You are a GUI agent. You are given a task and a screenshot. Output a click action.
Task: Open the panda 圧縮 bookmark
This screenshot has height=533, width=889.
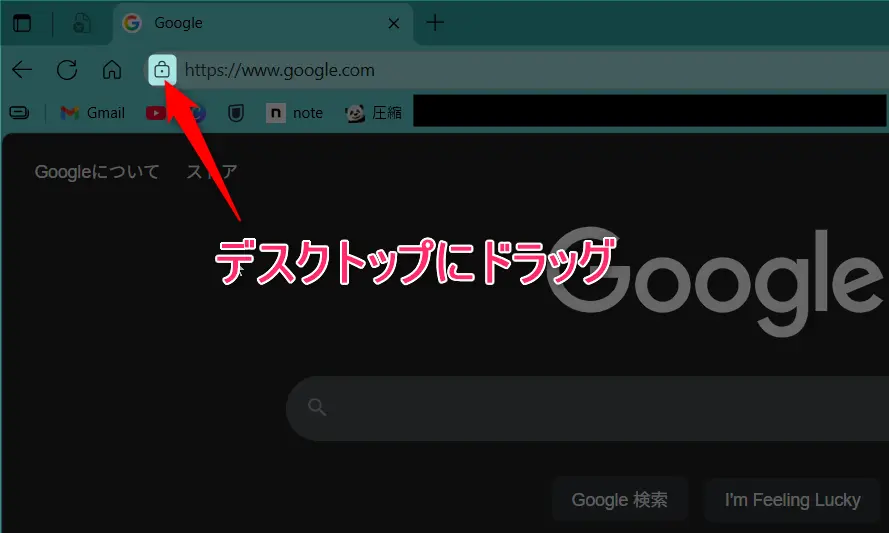click(373, 113)
